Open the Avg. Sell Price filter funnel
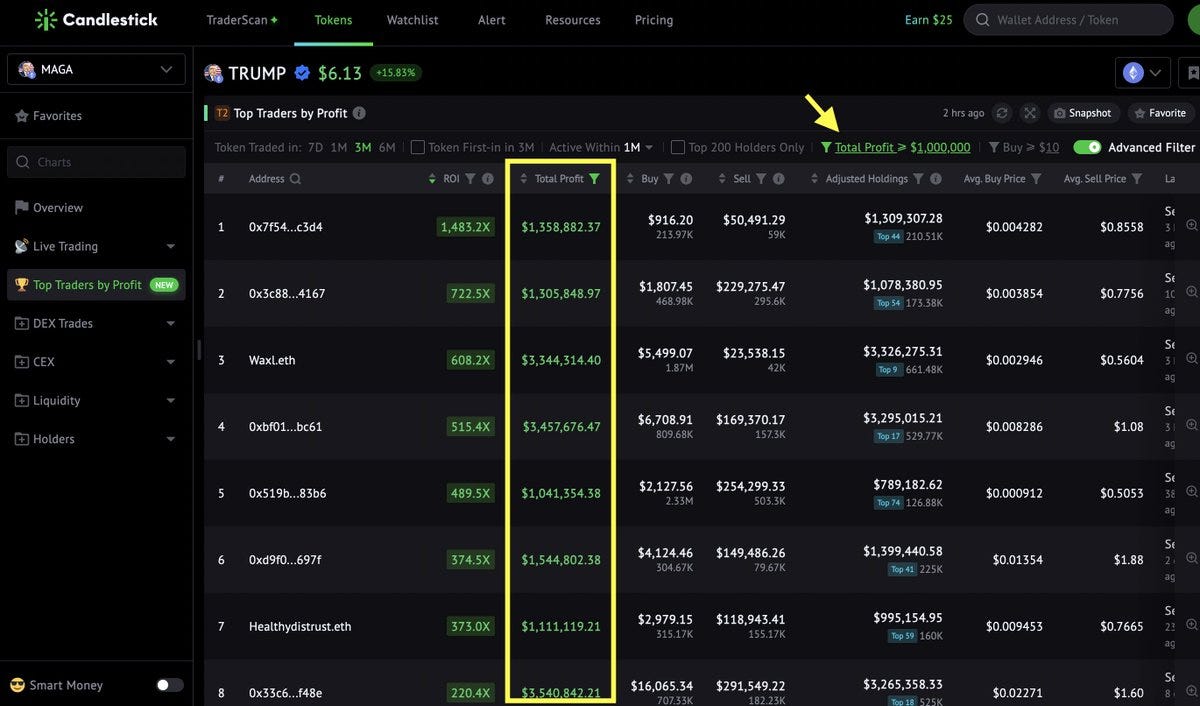The height and width of the screenshot is (706, 1200). coord(1137,179)
